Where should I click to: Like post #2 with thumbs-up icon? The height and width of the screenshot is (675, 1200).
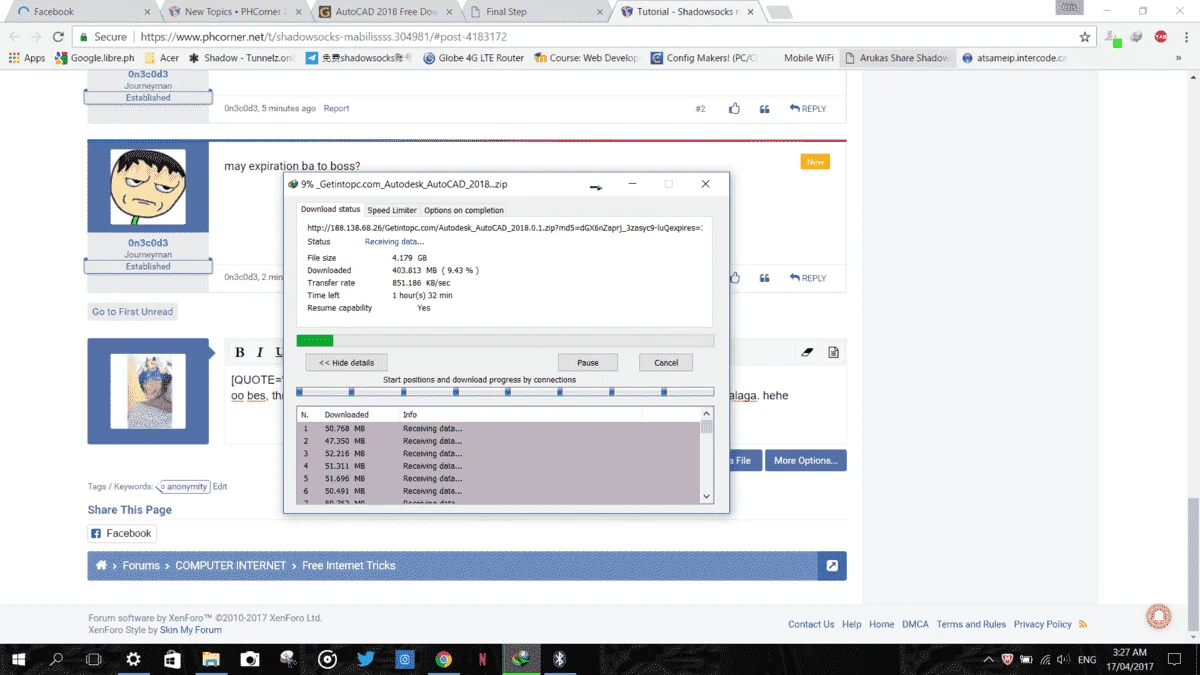734,108
